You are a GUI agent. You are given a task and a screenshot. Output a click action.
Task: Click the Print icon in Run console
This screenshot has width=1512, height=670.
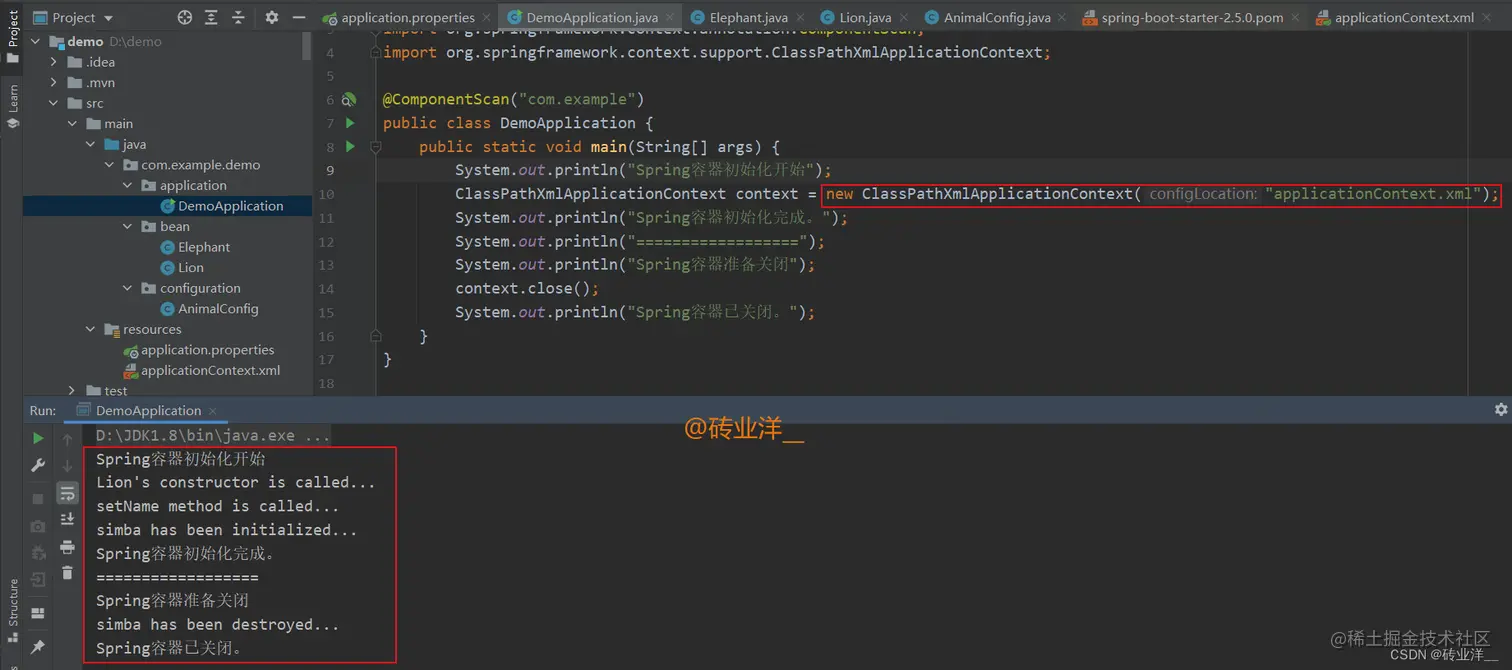coord(67,546)
